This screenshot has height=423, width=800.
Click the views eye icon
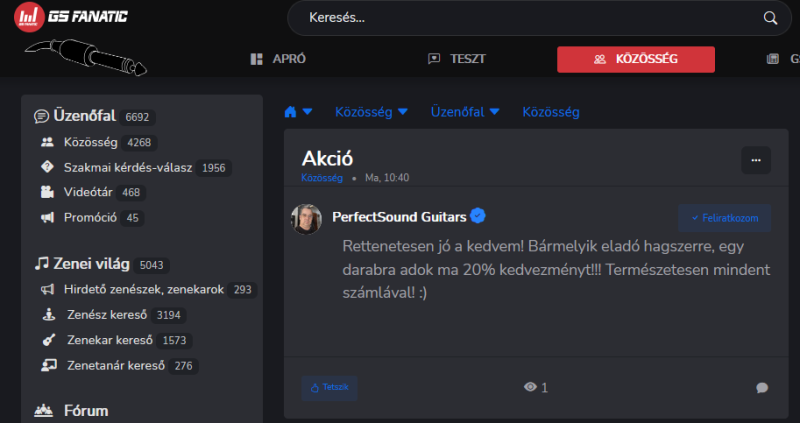pyautogui.click(x=530, y=387)
